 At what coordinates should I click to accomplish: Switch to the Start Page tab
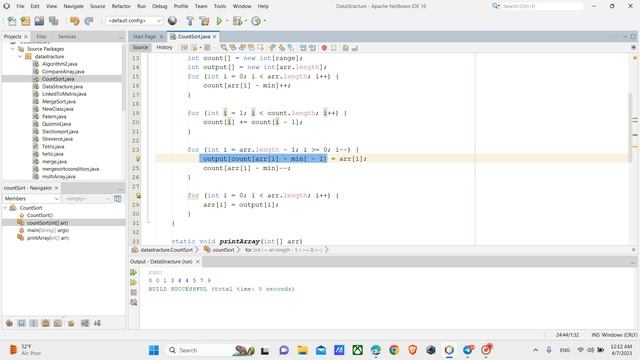(144, 36)
